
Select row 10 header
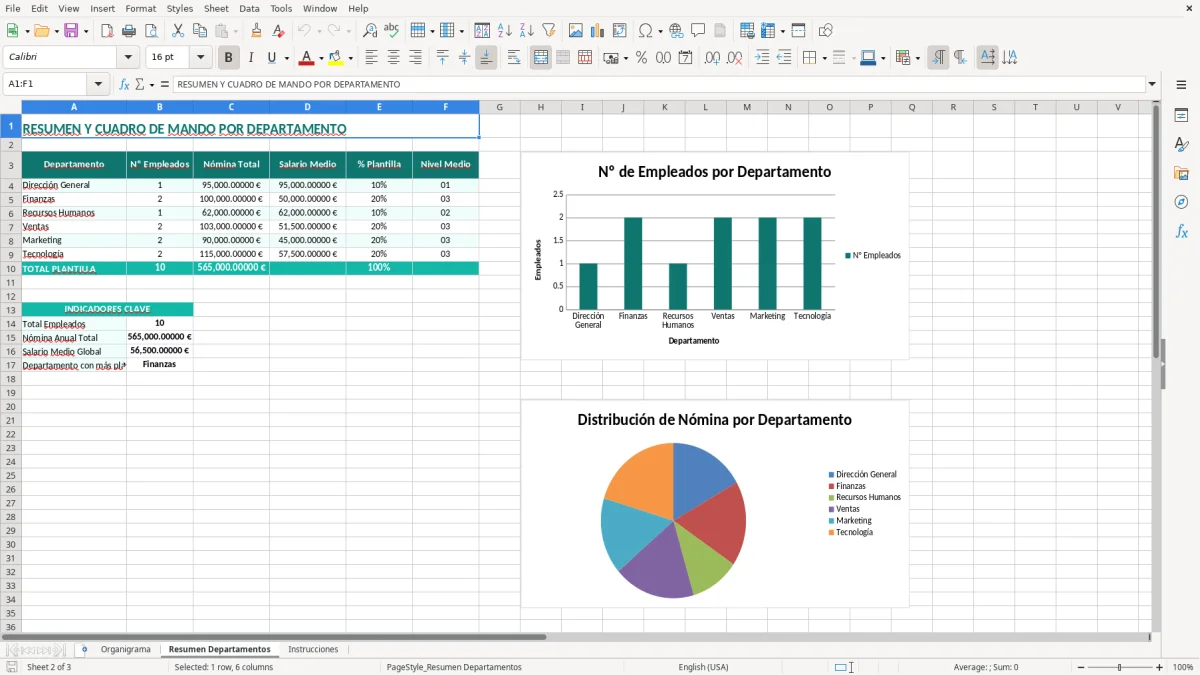point(11,269)
